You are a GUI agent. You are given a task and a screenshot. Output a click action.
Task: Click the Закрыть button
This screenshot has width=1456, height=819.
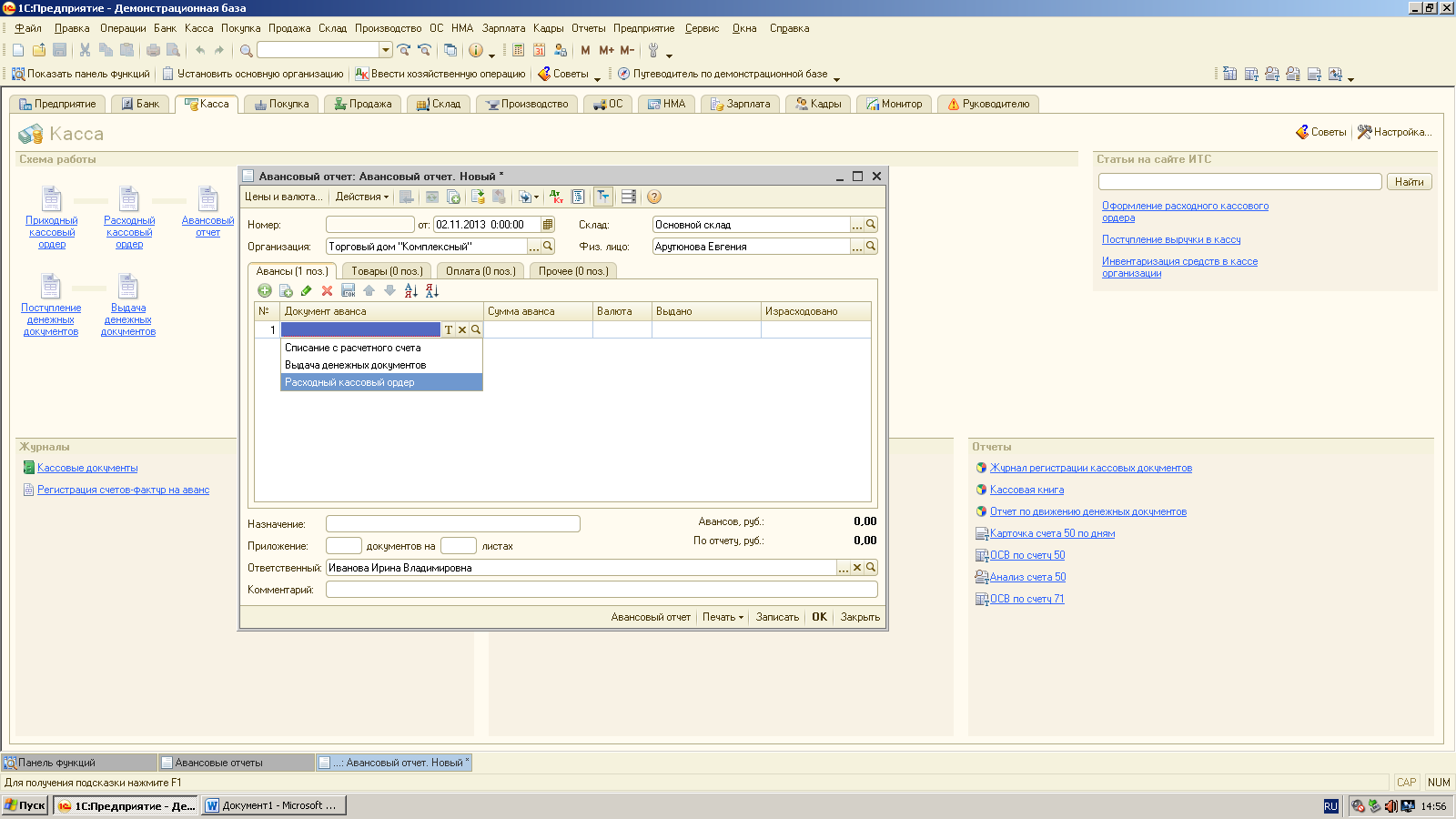tap(860, 617)
